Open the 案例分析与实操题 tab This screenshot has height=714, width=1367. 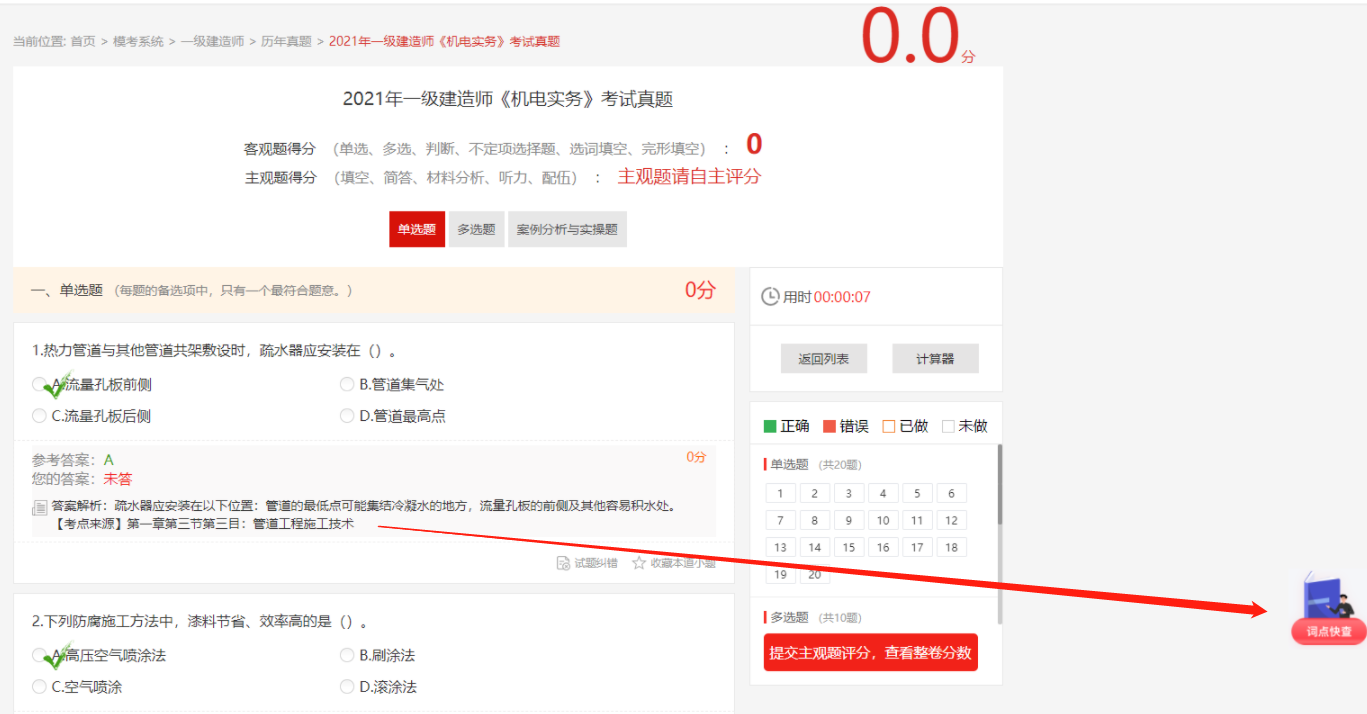coord(567,229)
